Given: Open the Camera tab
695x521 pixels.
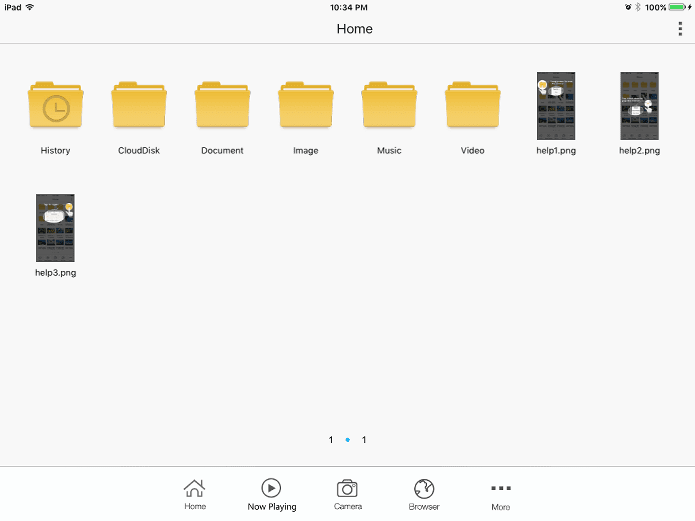Looking at the screenshot, I should coord(348,494).
